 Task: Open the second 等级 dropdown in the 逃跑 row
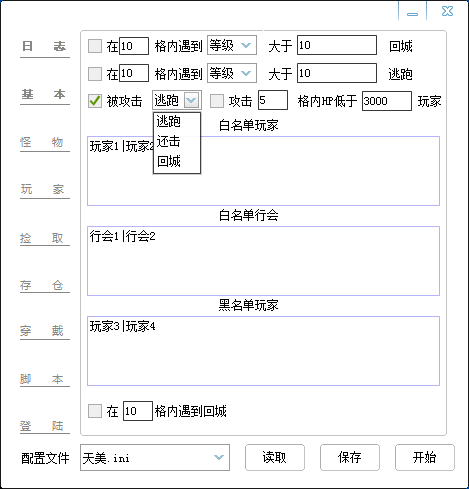pos(232,73)
